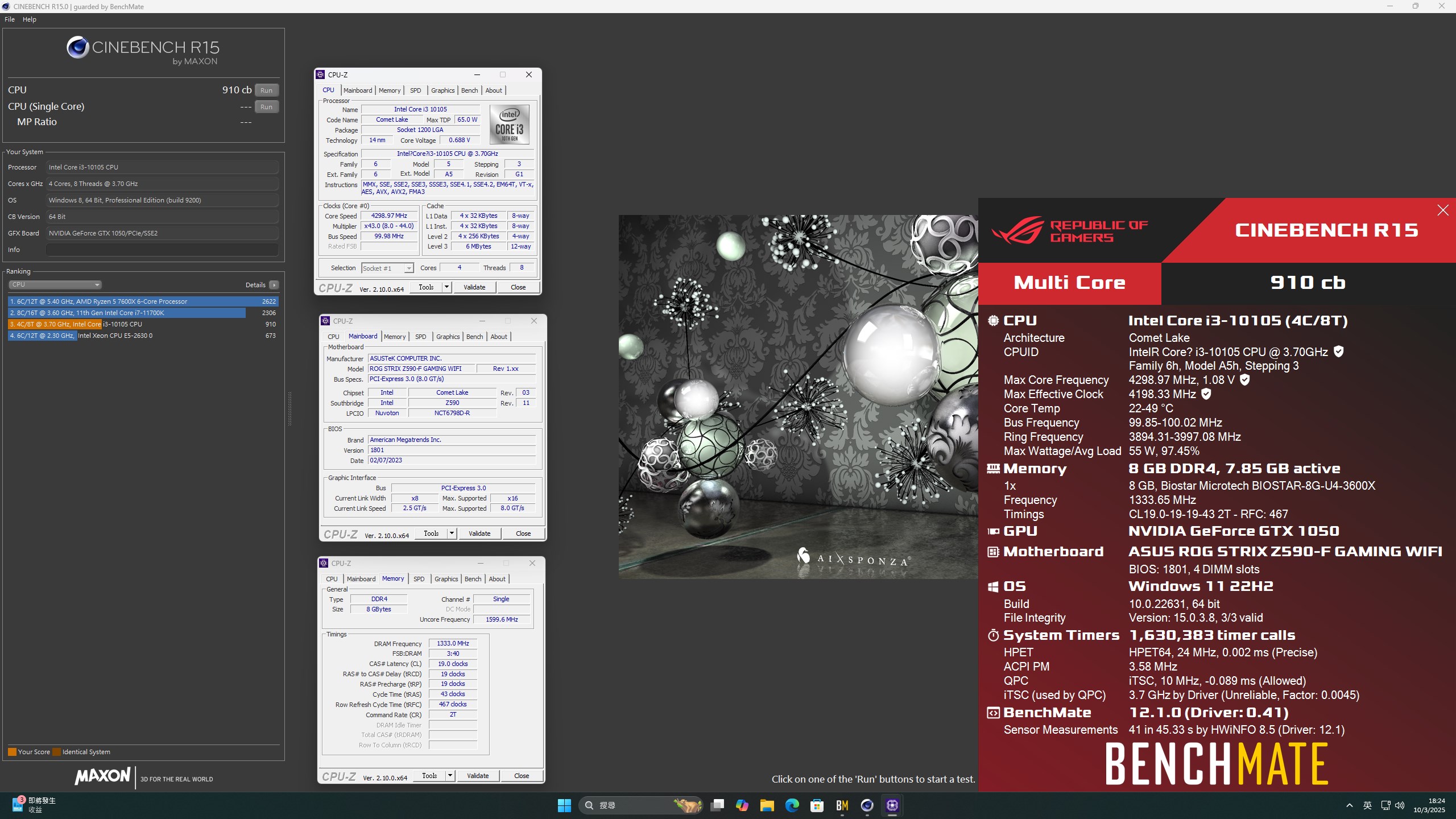Click the Your Score orange legend swatch
Screen dimensions: 1456x819
tap(12, 752)
